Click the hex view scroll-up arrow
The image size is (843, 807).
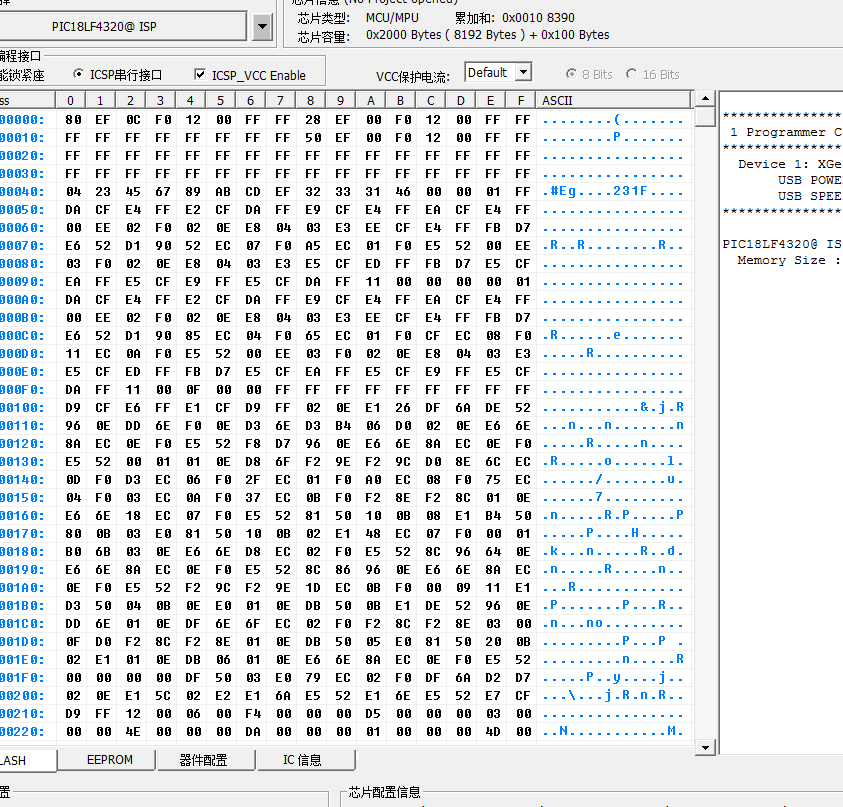pos(705,100)
